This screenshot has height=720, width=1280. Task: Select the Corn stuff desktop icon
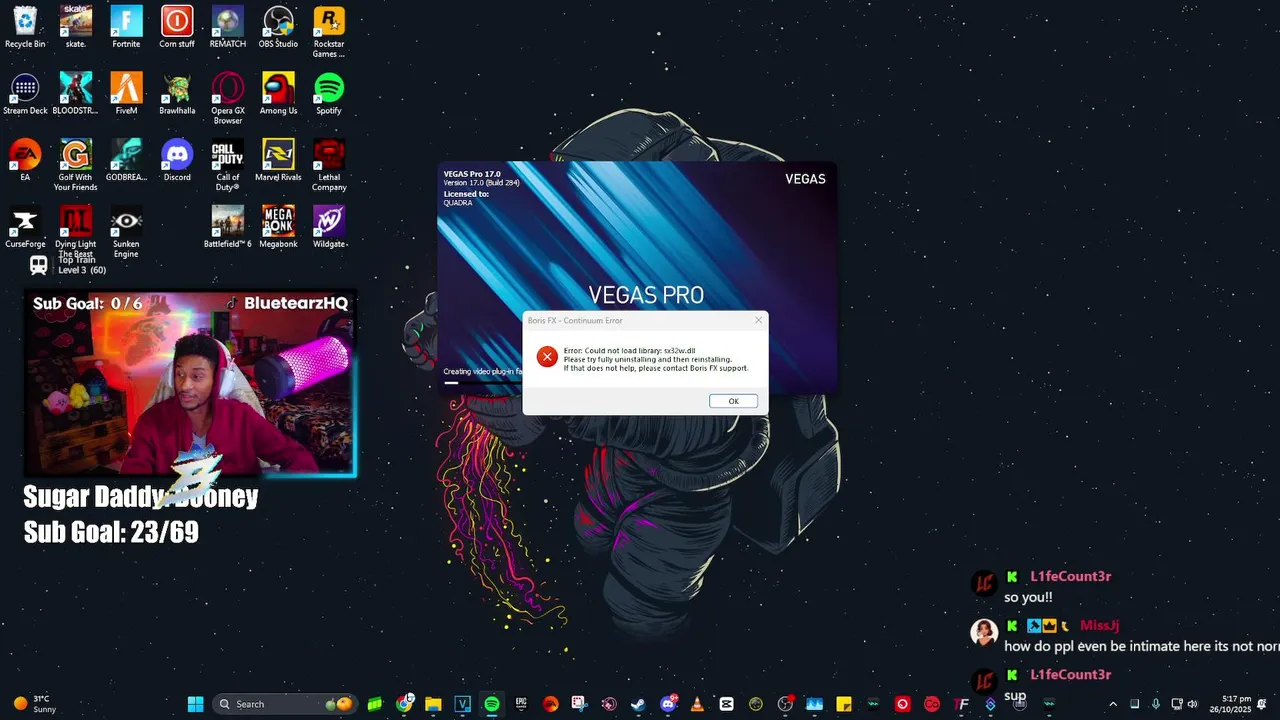pos(177,27)
